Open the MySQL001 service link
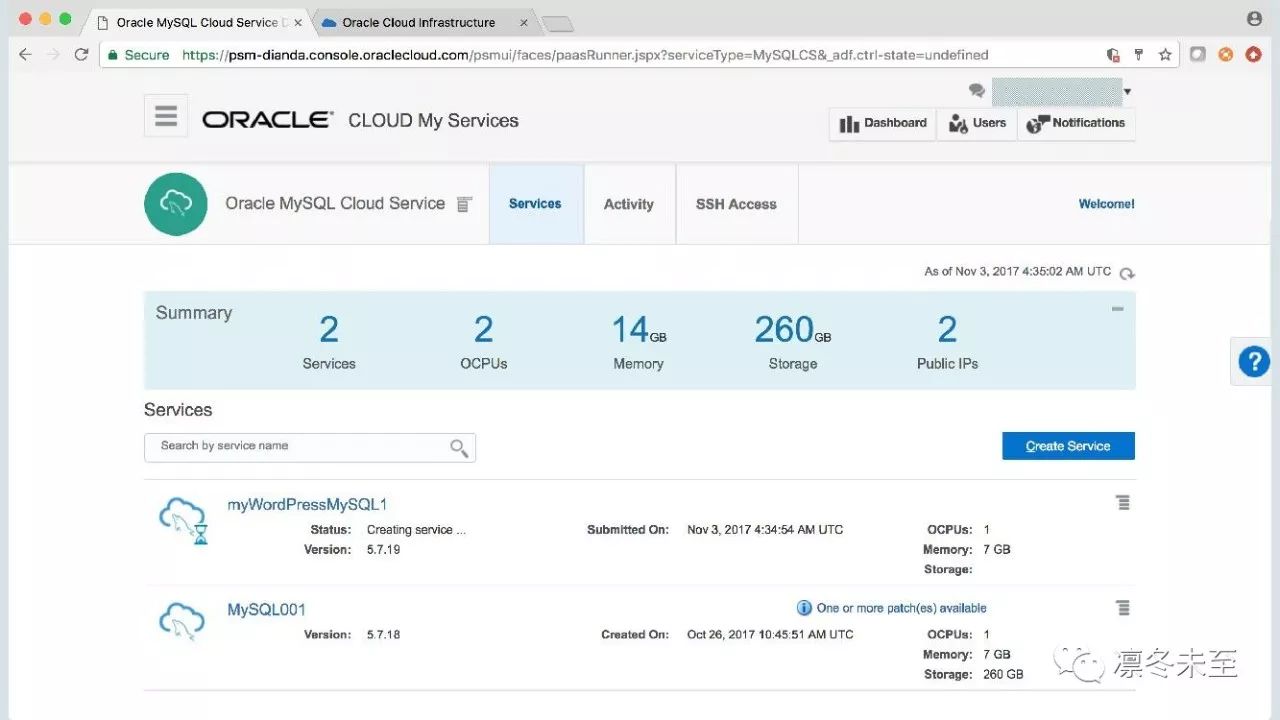This screenshot has height=720, width=1280. pos(266,610)
